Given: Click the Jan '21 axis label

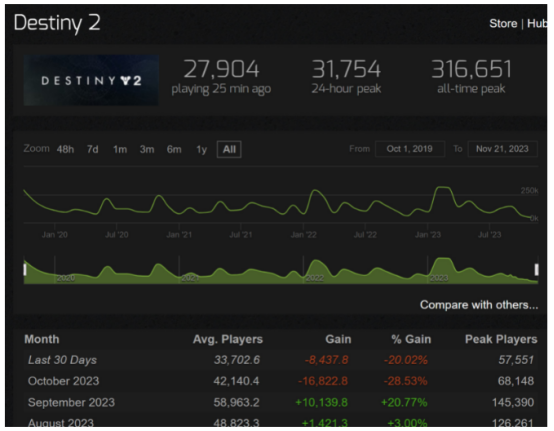Looking at the screenshot, I should click(179, 235).
